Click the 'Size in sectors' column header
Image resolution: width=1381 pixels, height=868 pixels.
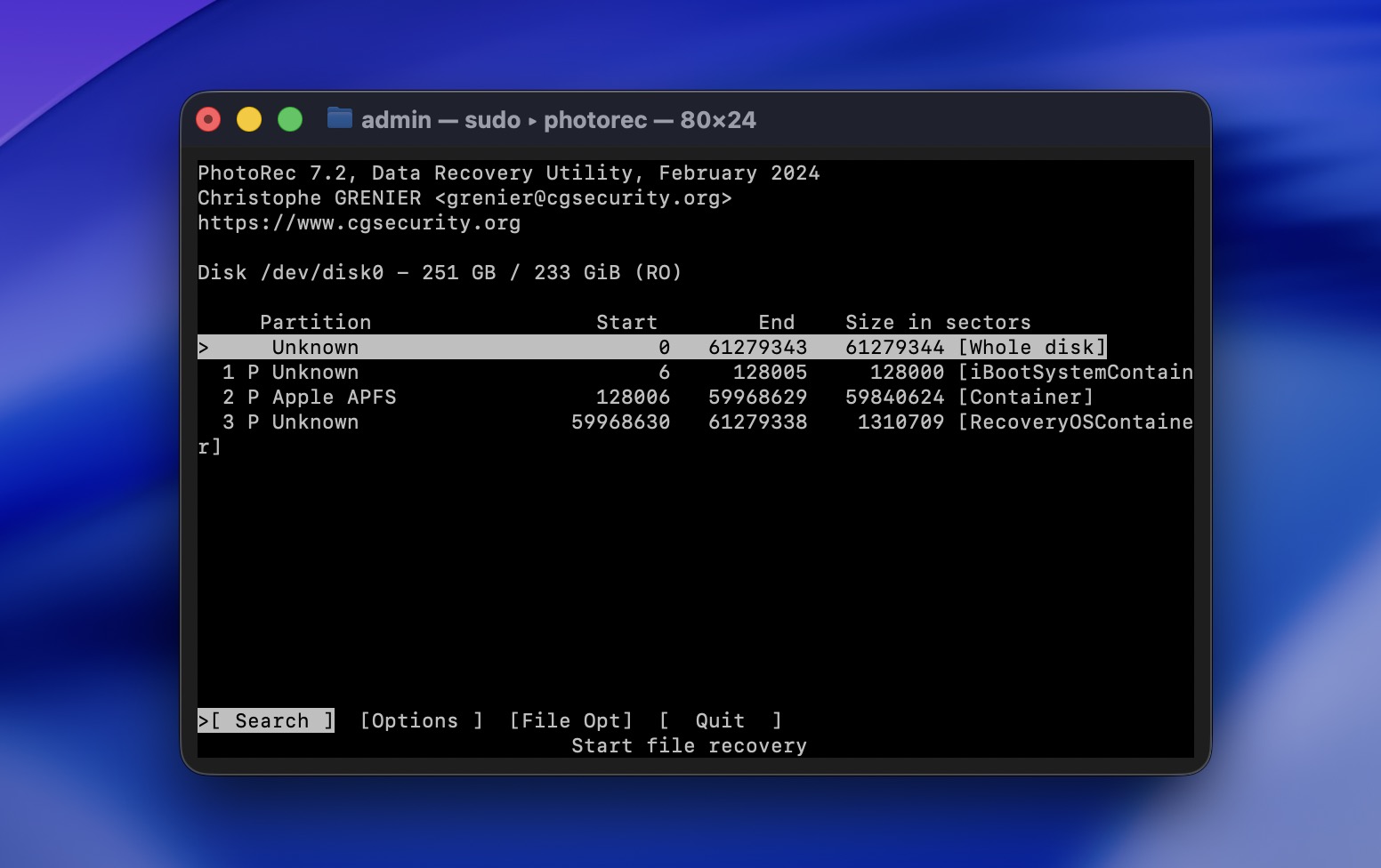click(x=938, y=322)
